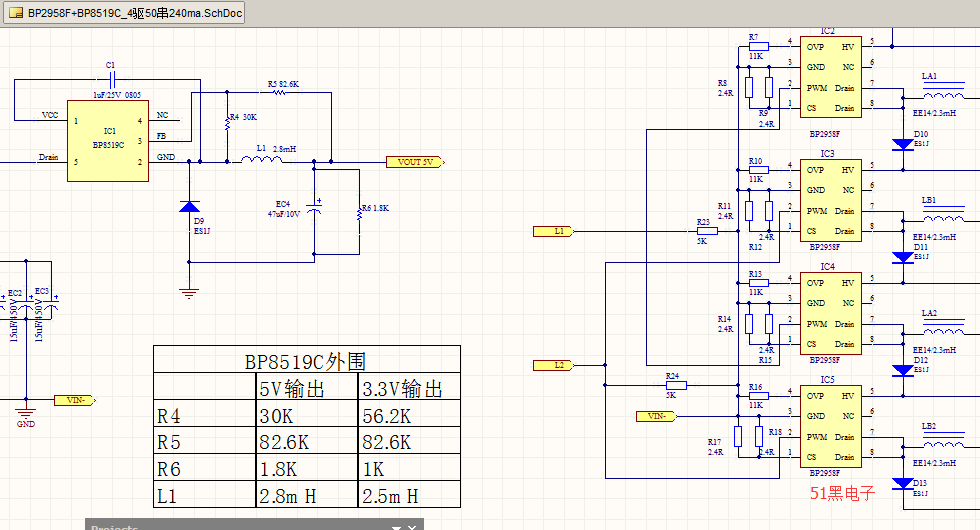Select diode D9 ES1J symbol
This screenshot has height=530, width=980.
coord(189,207)
